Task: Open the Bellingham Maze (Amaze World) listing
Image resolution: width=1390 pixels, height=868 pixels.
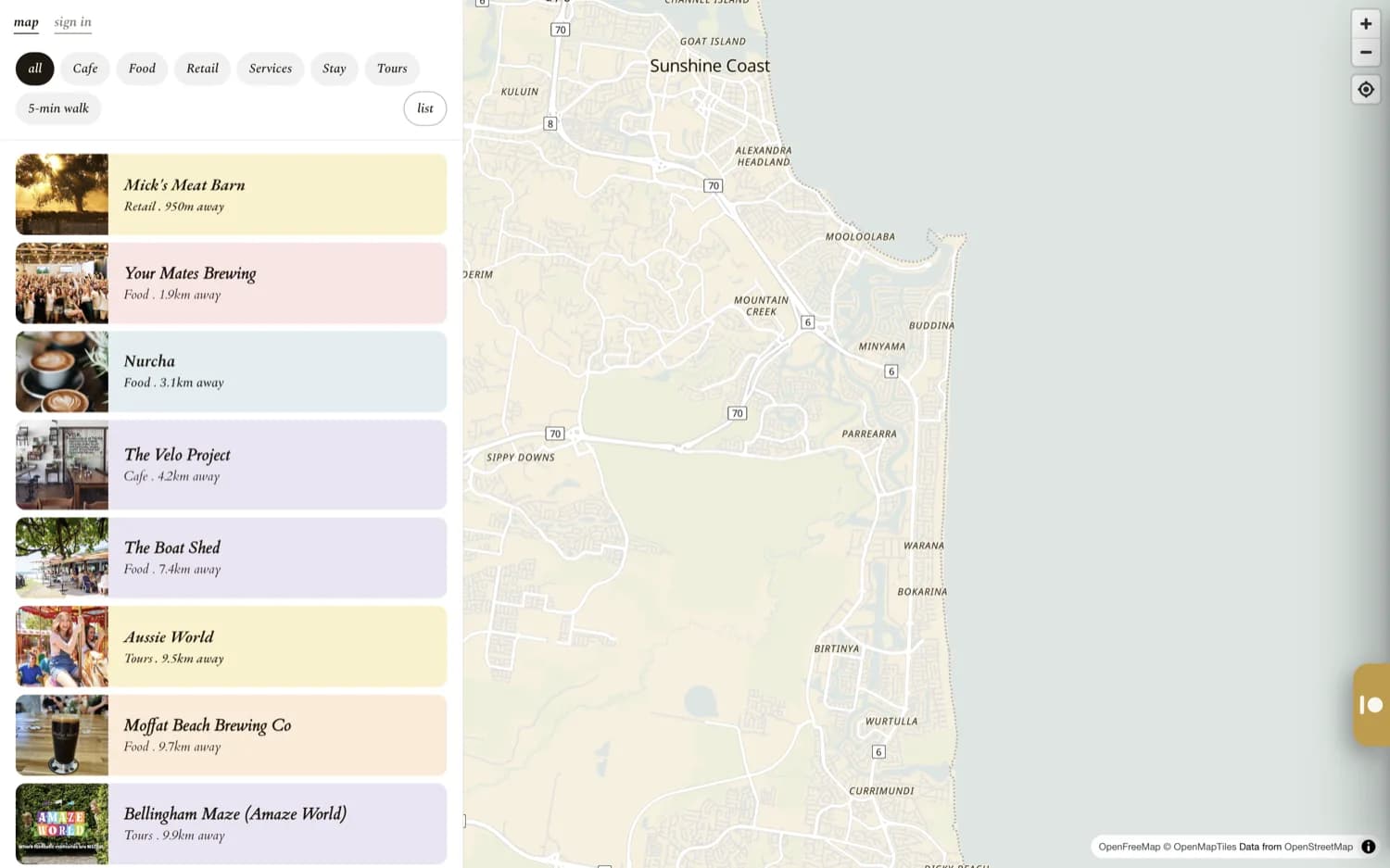Action: point(231,824)
